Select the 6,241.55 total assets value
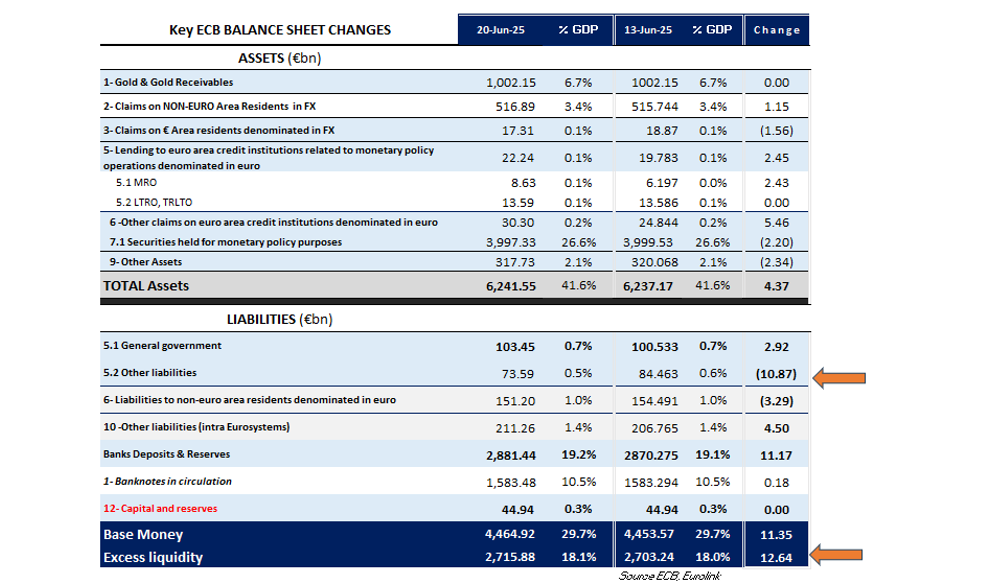Image resolution: width=988 pixels, height=581 pixels. (510, 286)
